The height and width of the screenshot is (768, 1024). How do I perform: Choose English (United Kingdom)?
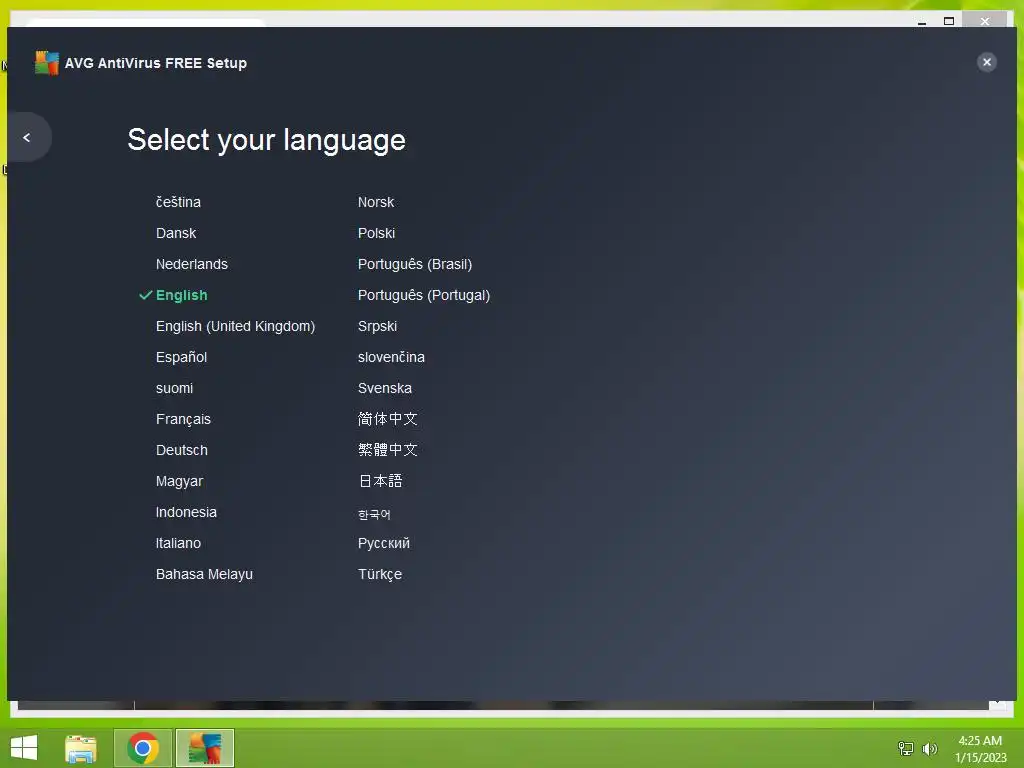click(x=235, y=326)
